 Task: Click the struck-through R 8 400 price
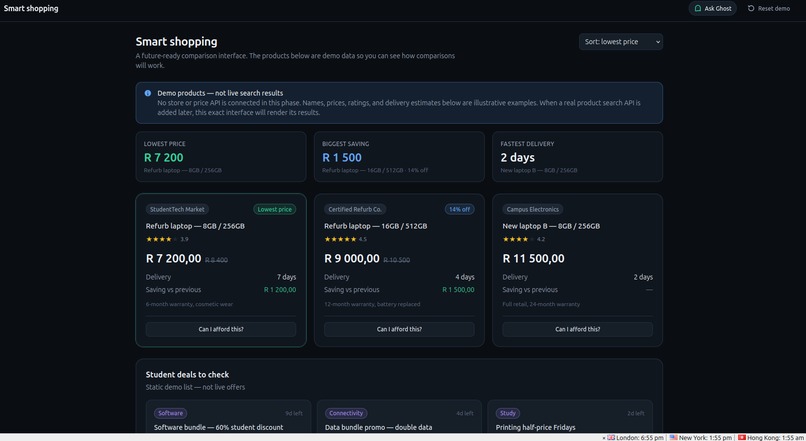click(216, 260)
